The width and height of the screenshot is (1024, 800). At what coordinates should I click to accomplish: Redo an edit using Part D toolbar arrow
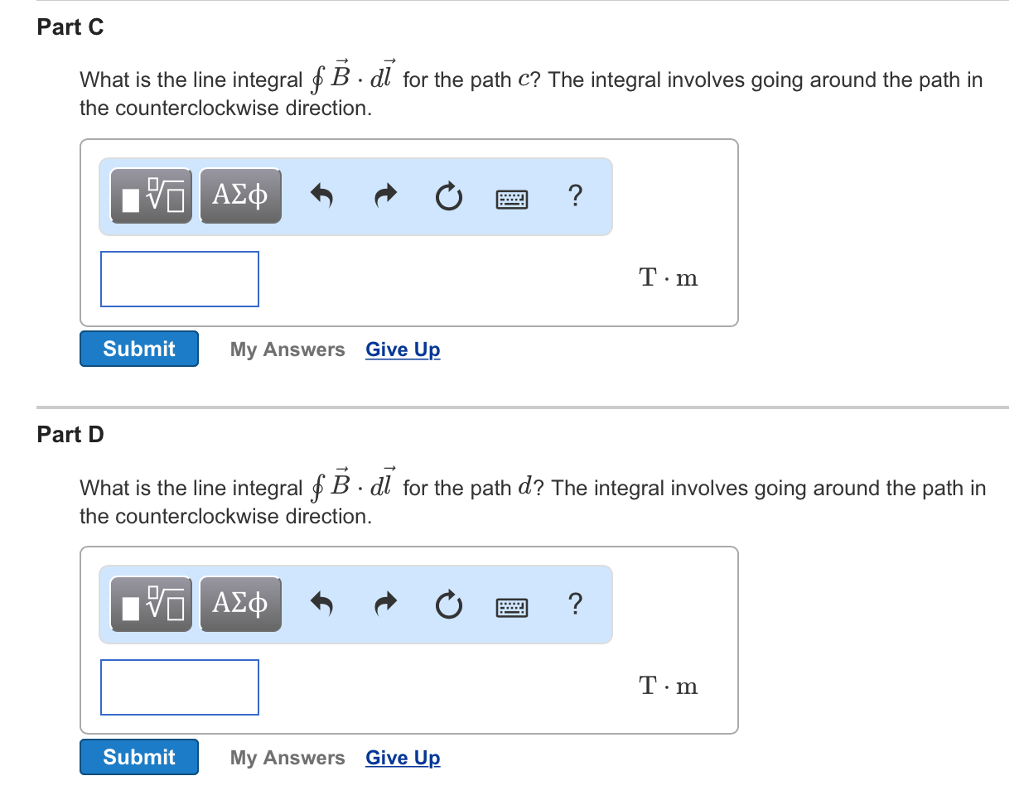point(385,604)
